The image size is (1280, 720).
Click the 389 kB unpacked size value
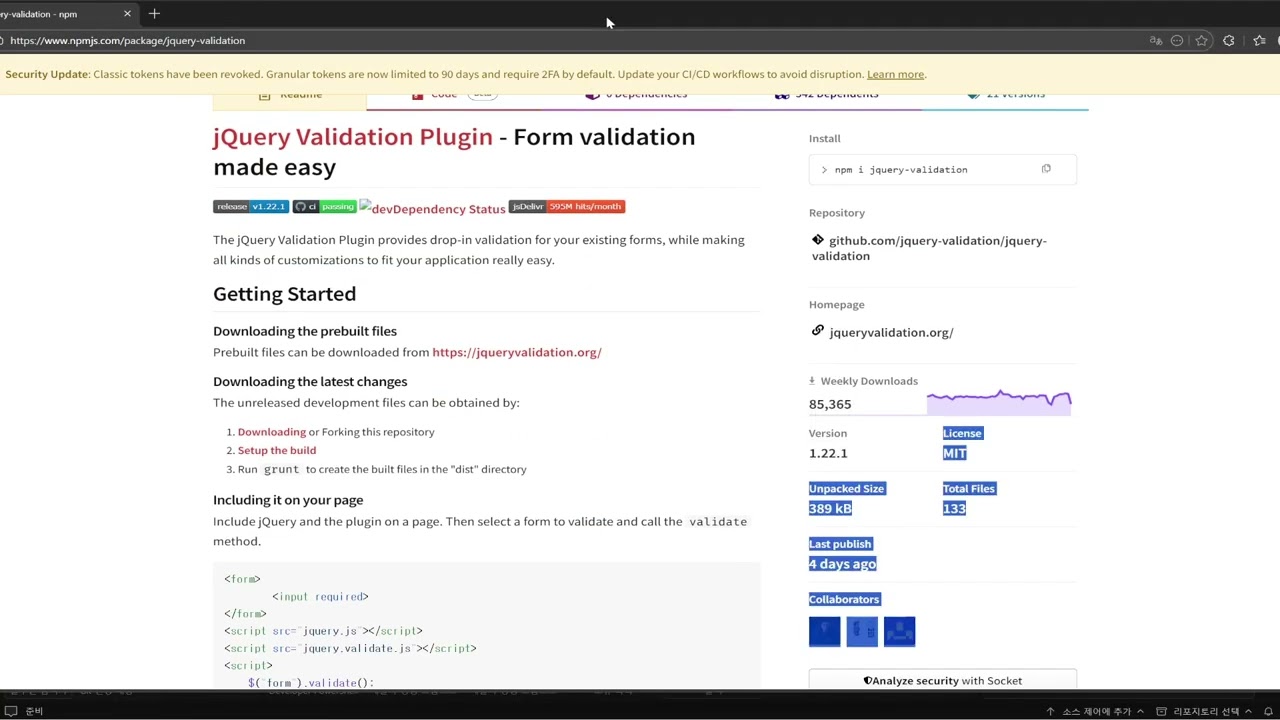830,508
